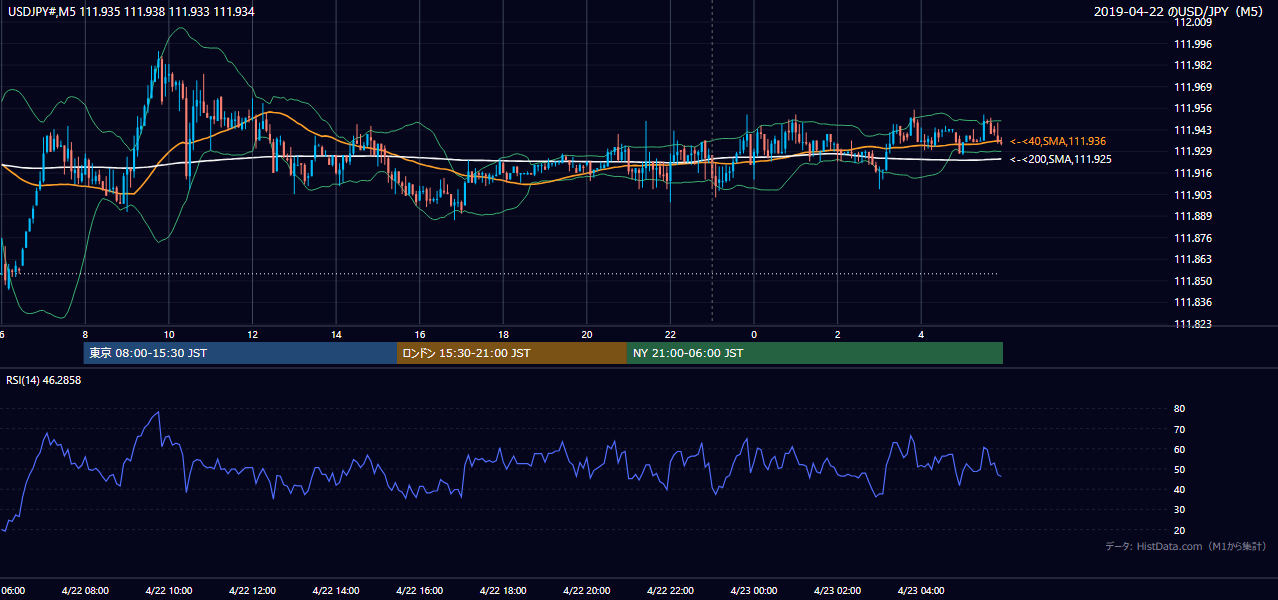1278x600 pixels.
Task: Click hour label 10 under the price chart
Action: click(x=169, y=334)
